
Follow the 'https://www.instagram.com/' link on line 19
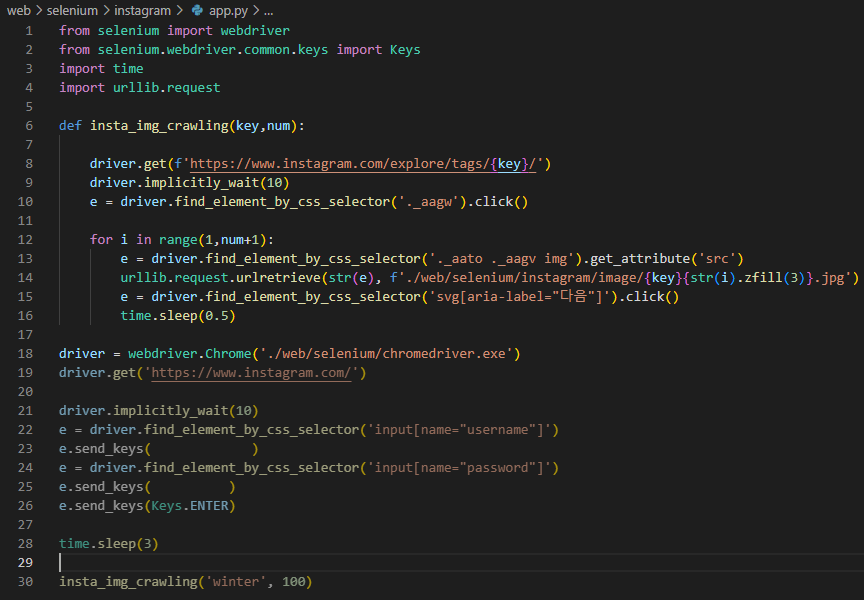point(251,372)
